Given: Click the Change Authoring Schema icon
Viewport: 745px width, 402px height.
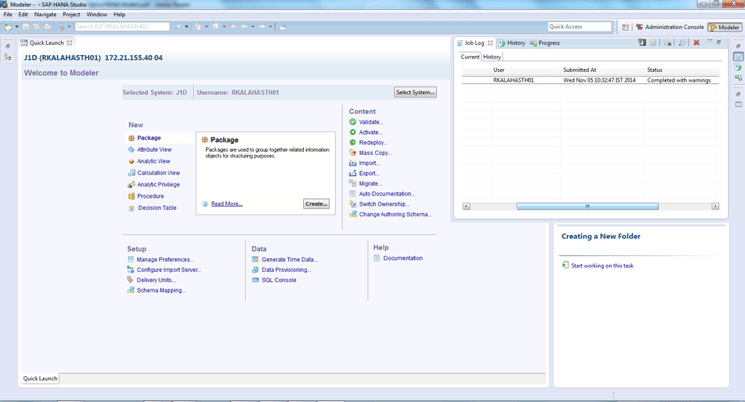Looking at the screenshot, I should pyautogui.click(x=353, y=214).
